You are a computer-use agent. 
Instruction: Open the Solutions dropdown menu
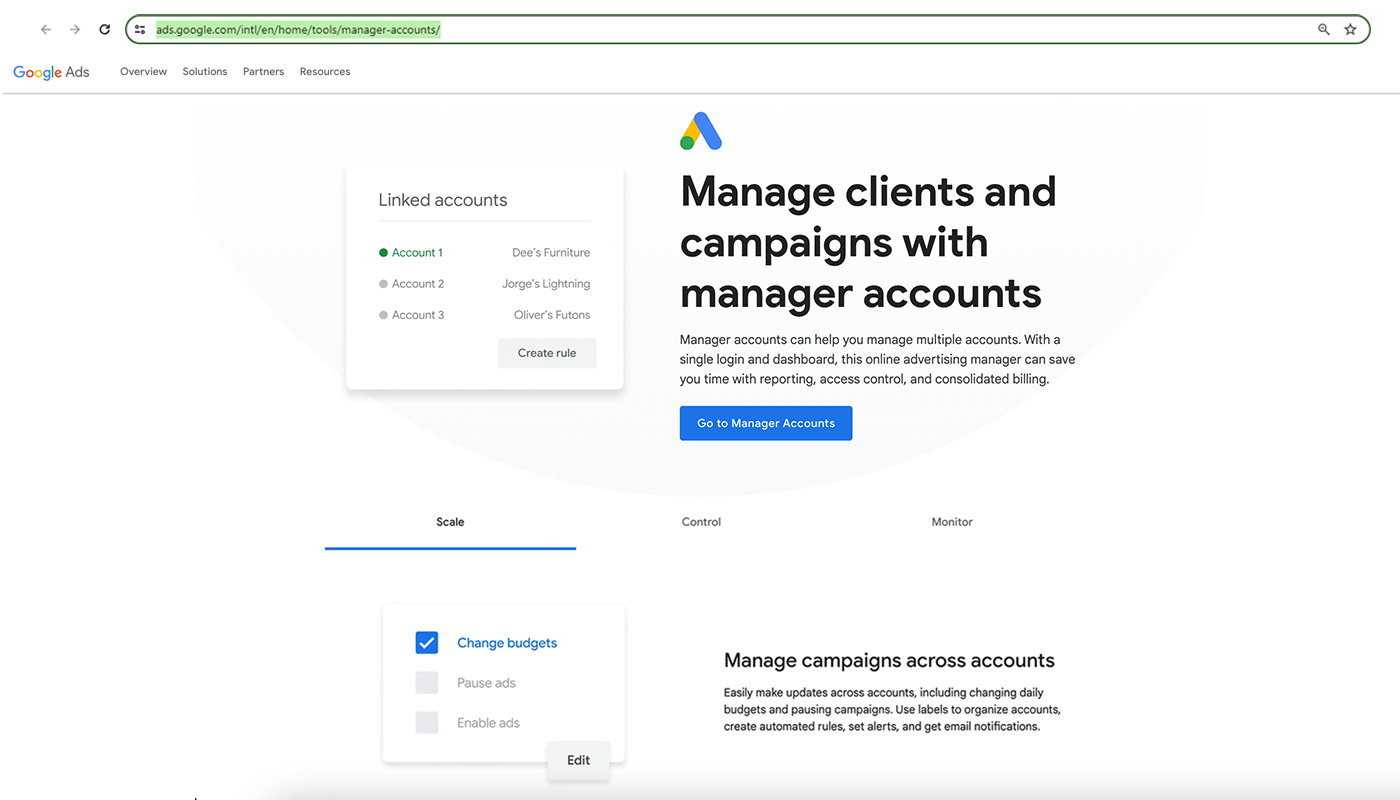click(x=204, y=71)
